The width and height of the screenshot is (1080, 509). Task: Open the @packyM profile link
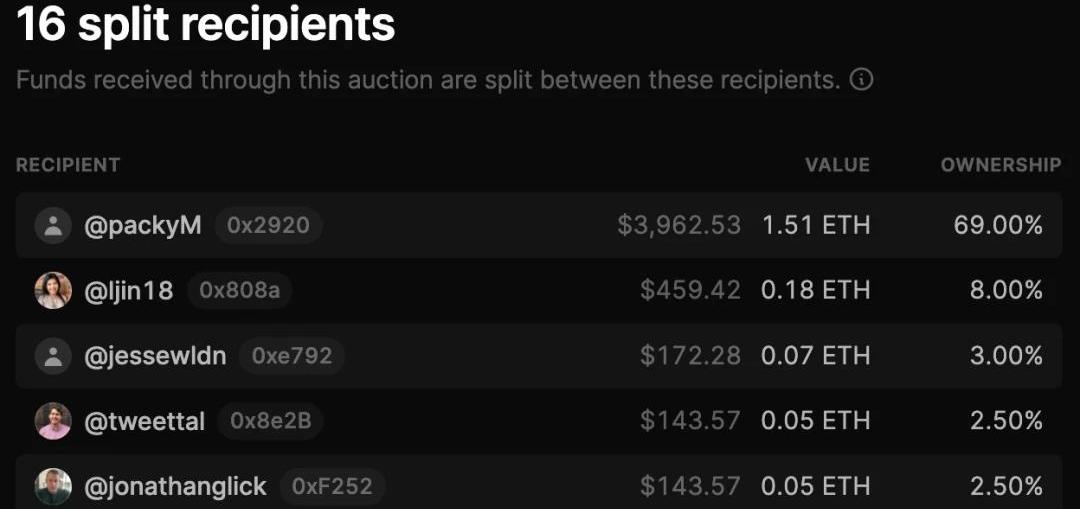(x=143, y=225)
